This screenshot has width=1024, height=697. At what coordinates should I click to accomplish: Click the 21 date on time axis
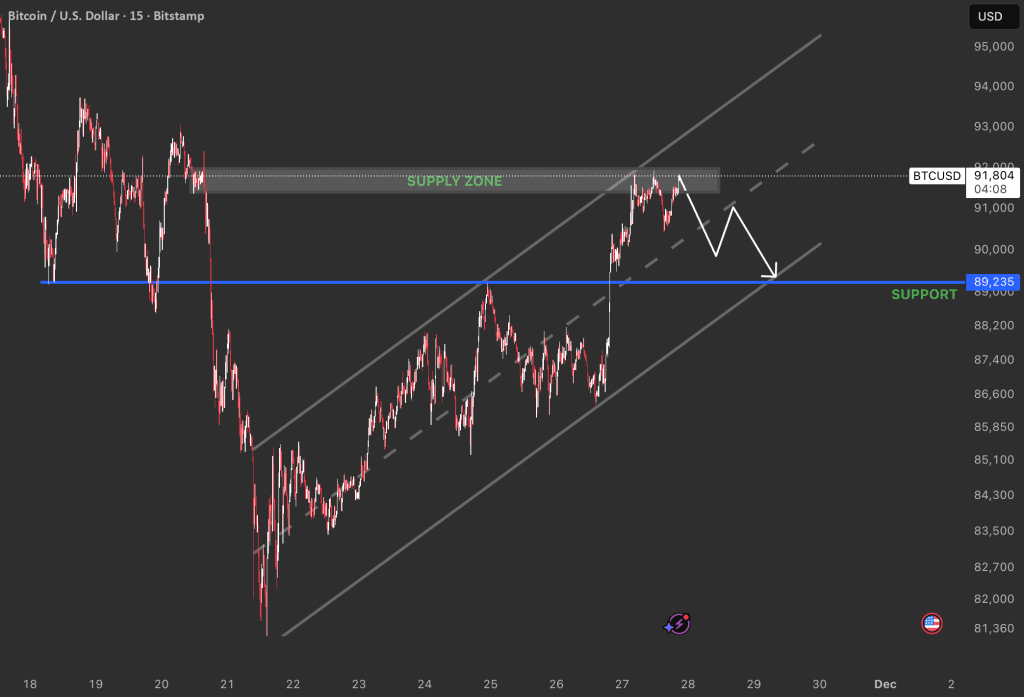227,684
